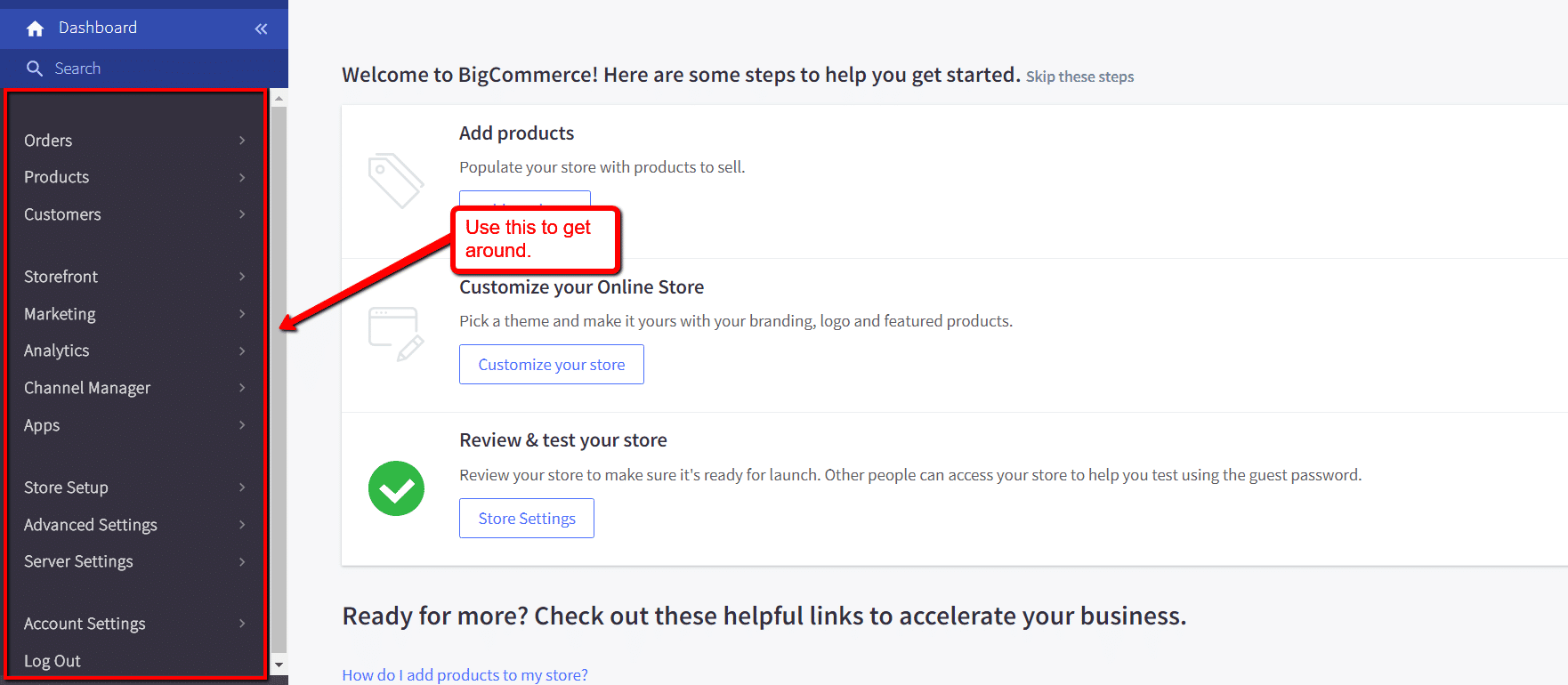Open Store Settings button
Viewport: 1568px width, 685px height.
[x=526, y=519]
